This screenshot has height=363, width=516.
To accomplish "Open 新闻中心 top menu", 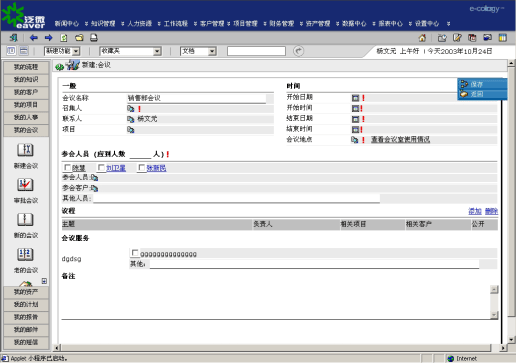I will pyautogui.click(x=67, y=23).
